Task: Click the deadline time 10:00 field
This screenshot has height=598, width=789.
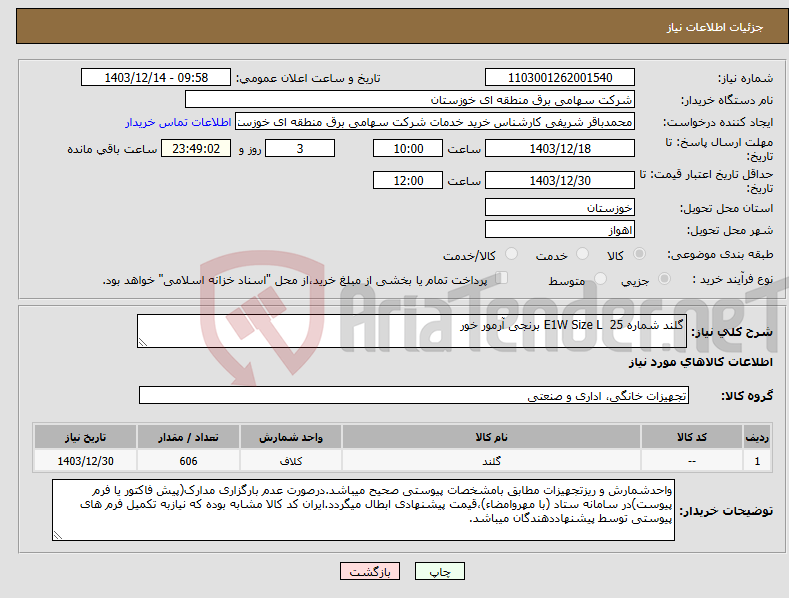Action: [x=408, y=148]
